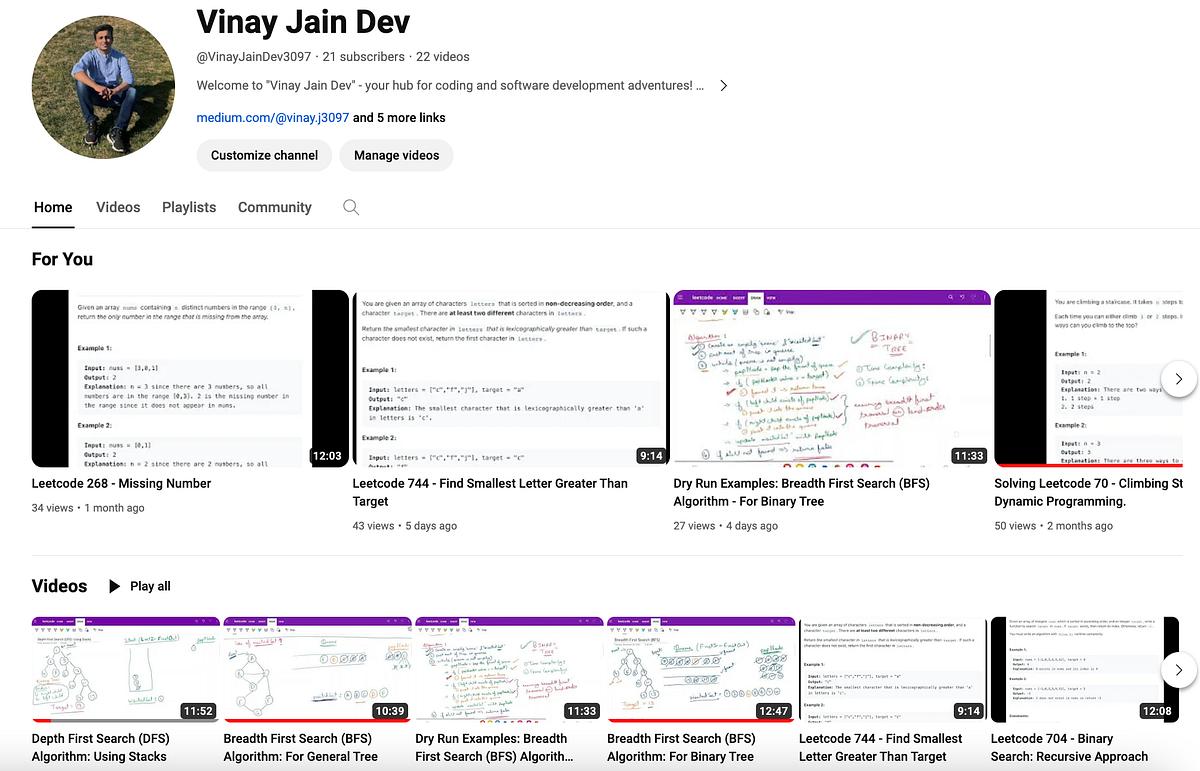Switch to the Videos tab
1200x771 pixels.
pyautogui.click(x=118, y=207)
